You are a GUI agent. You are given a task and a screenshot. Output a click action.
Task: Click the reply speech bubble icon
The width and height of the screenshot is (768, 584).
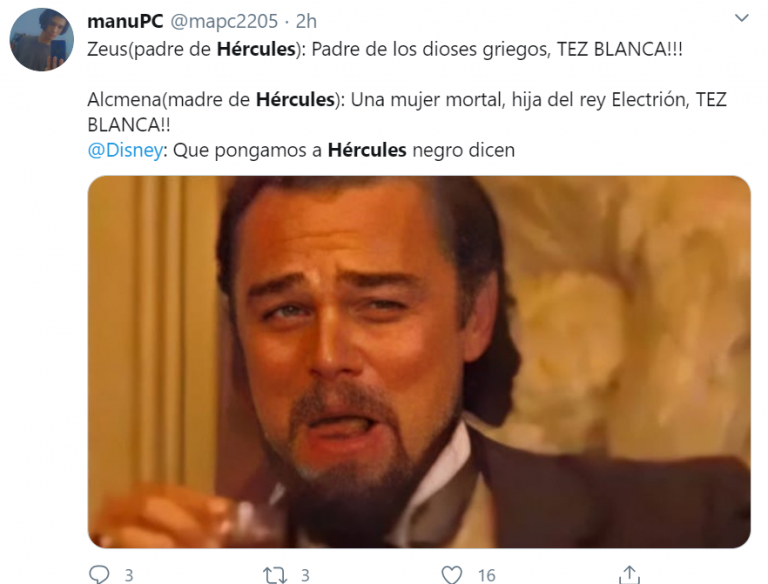pos(99,574)
